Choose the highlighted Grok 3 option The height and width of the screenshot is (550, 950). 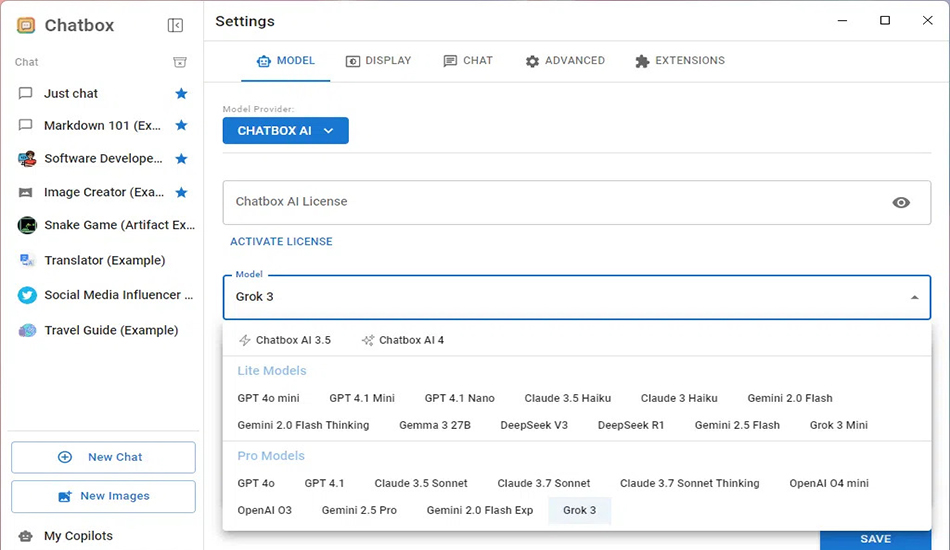coord(580,510)
